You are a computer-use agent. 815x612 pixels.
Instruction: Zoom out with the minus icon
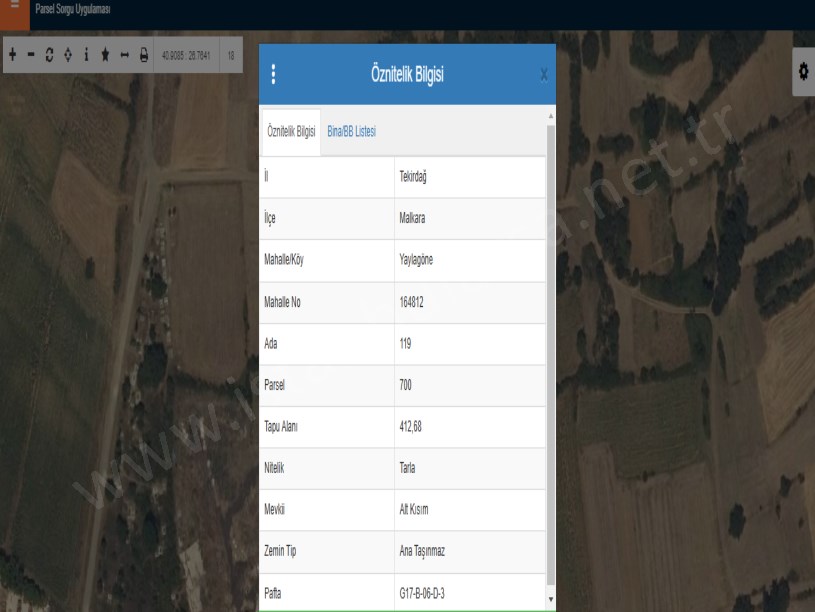(x=31, y=54)
